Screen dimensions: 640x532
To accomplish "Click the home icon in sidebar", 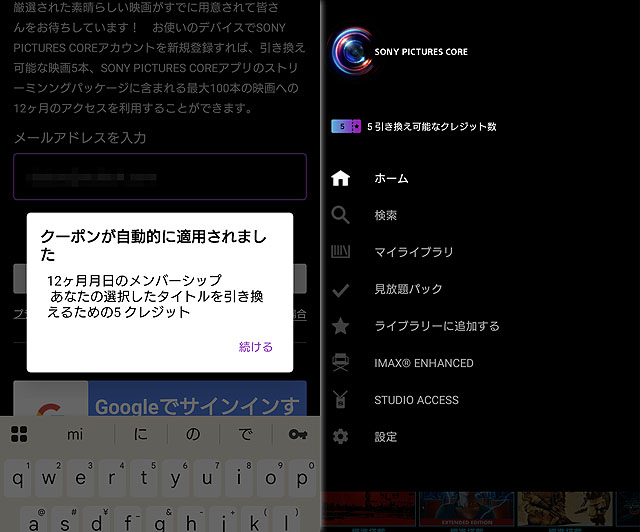I will 340,179.
